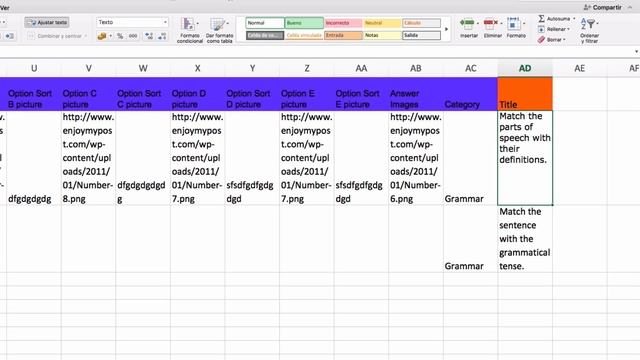Viewport: 640px width, 360px height.
Task: Click the Insertar cells icon
Action: pos(468,24)
